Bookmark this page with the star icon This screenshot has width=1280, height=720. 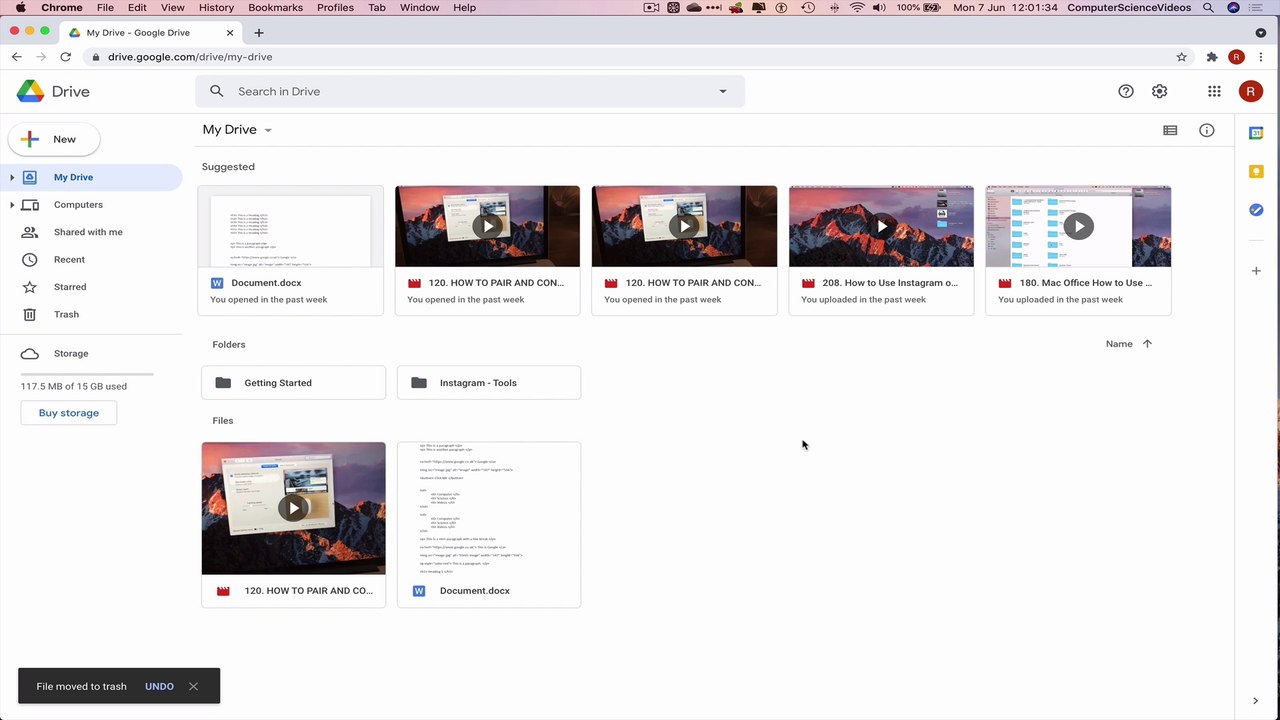[x=1181, y=57]
